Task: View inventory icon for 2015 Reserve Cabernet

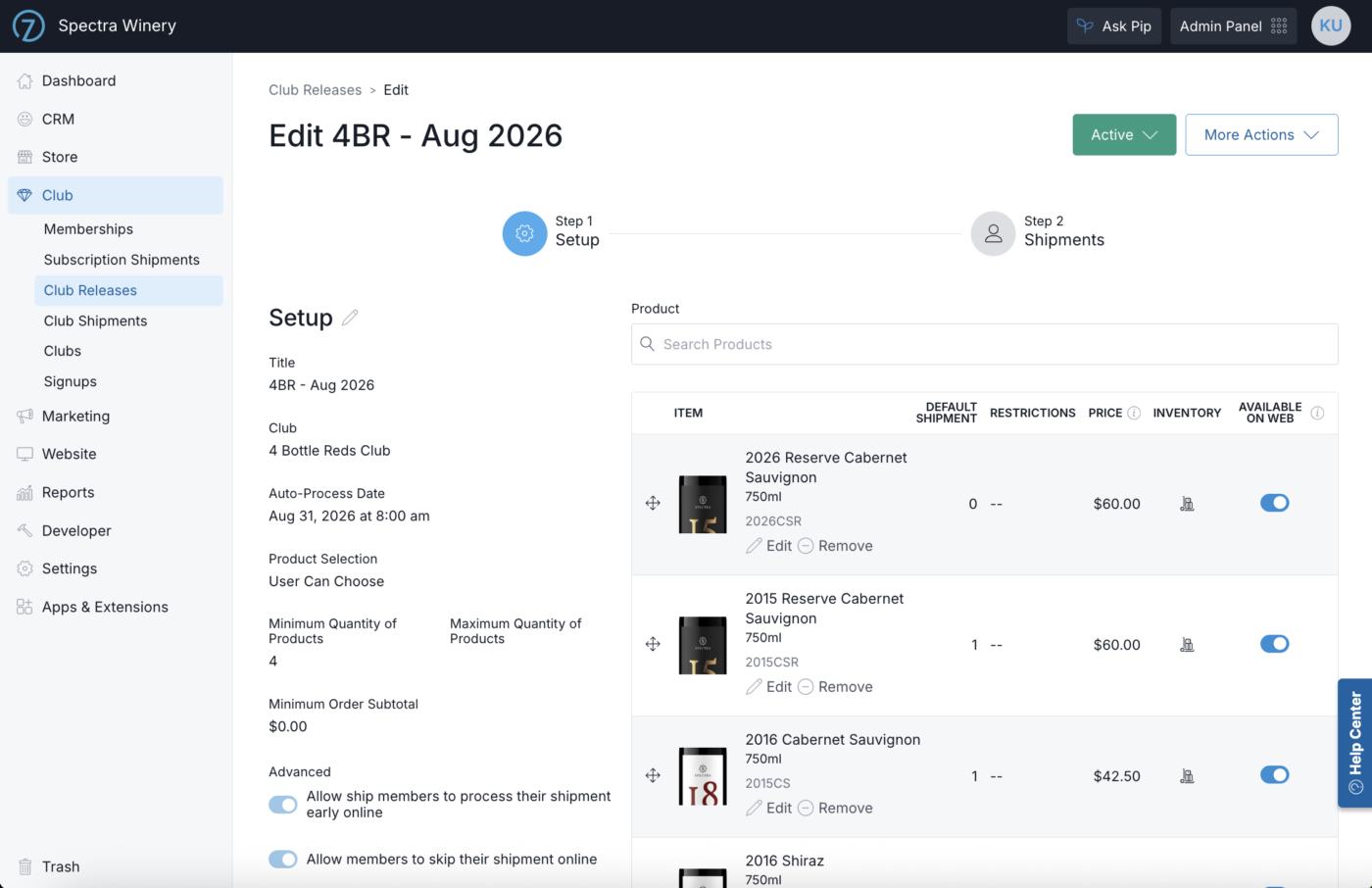Action: click(1187, 645)
